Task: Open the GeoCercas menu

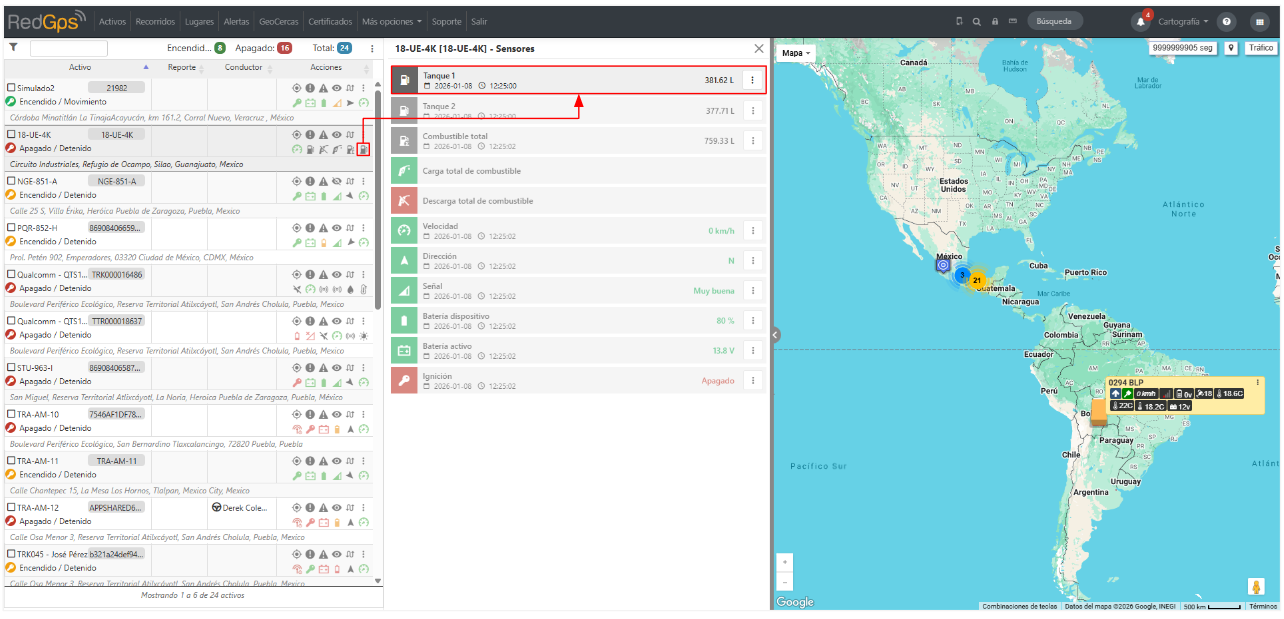Action: click(x=279, y=21)
